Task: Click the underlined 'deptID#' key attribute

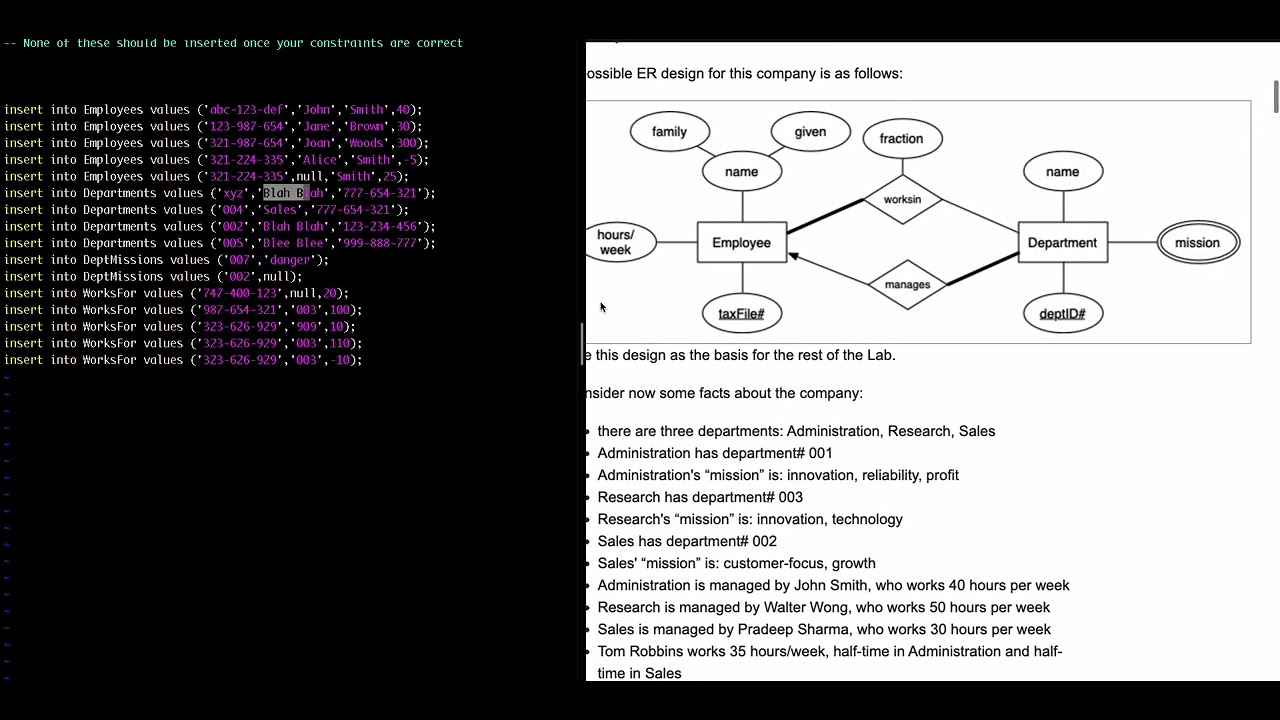Action: tap(1062, 314)
